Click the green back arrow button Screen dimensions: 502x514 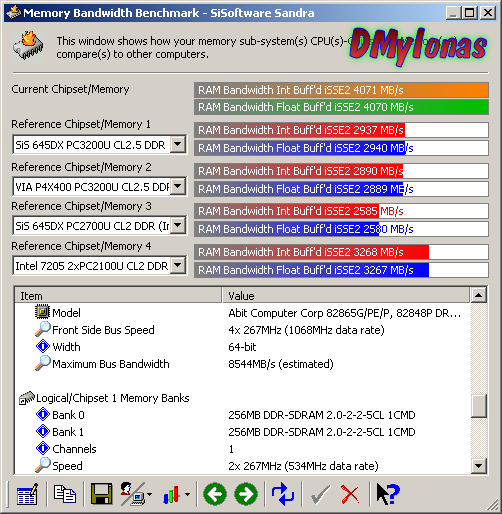(x=215, y=494)
